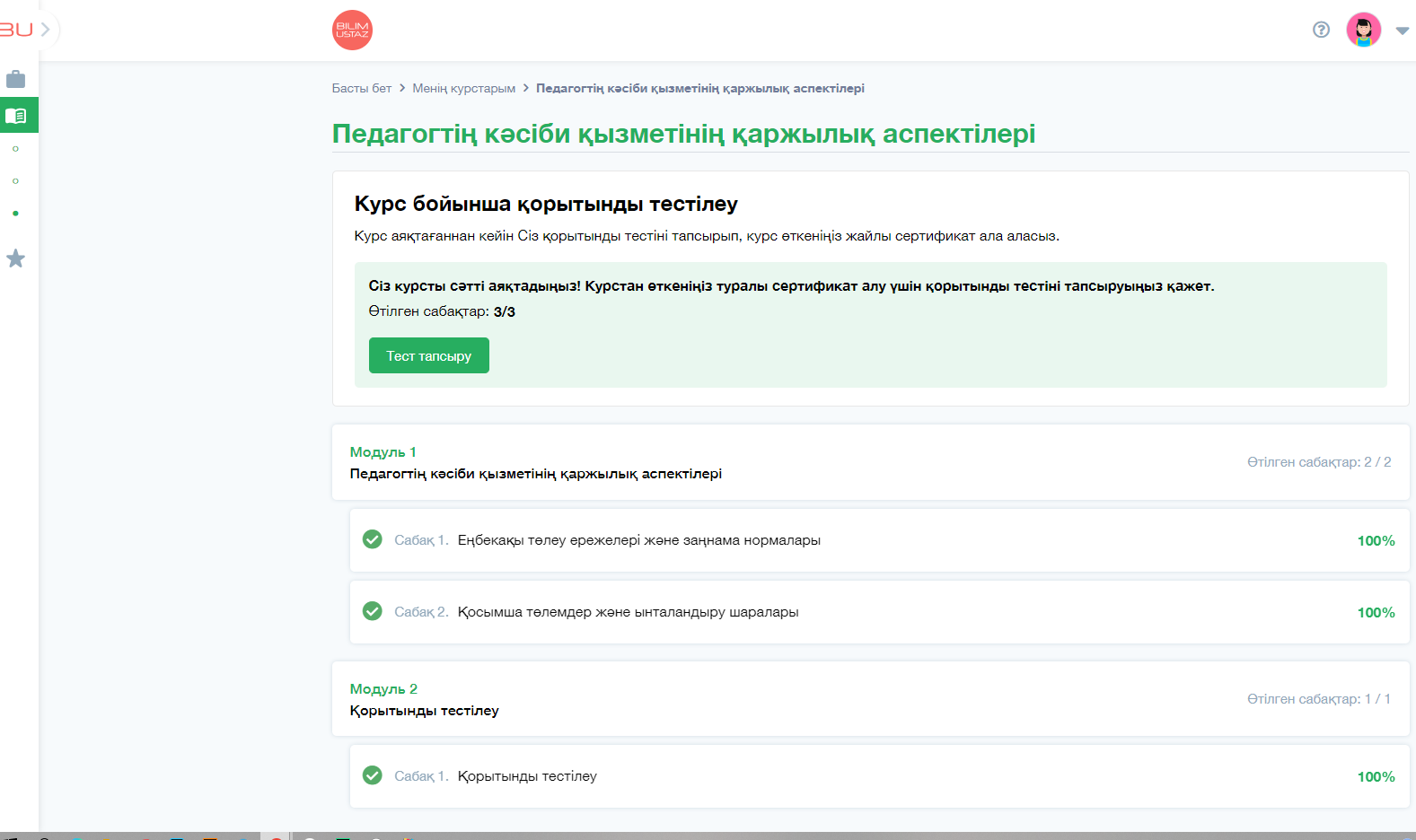Click the green checkmark for Қорытынды тестілеу lesson
Screen dimensions: 1416x840
tap(372, 775)
